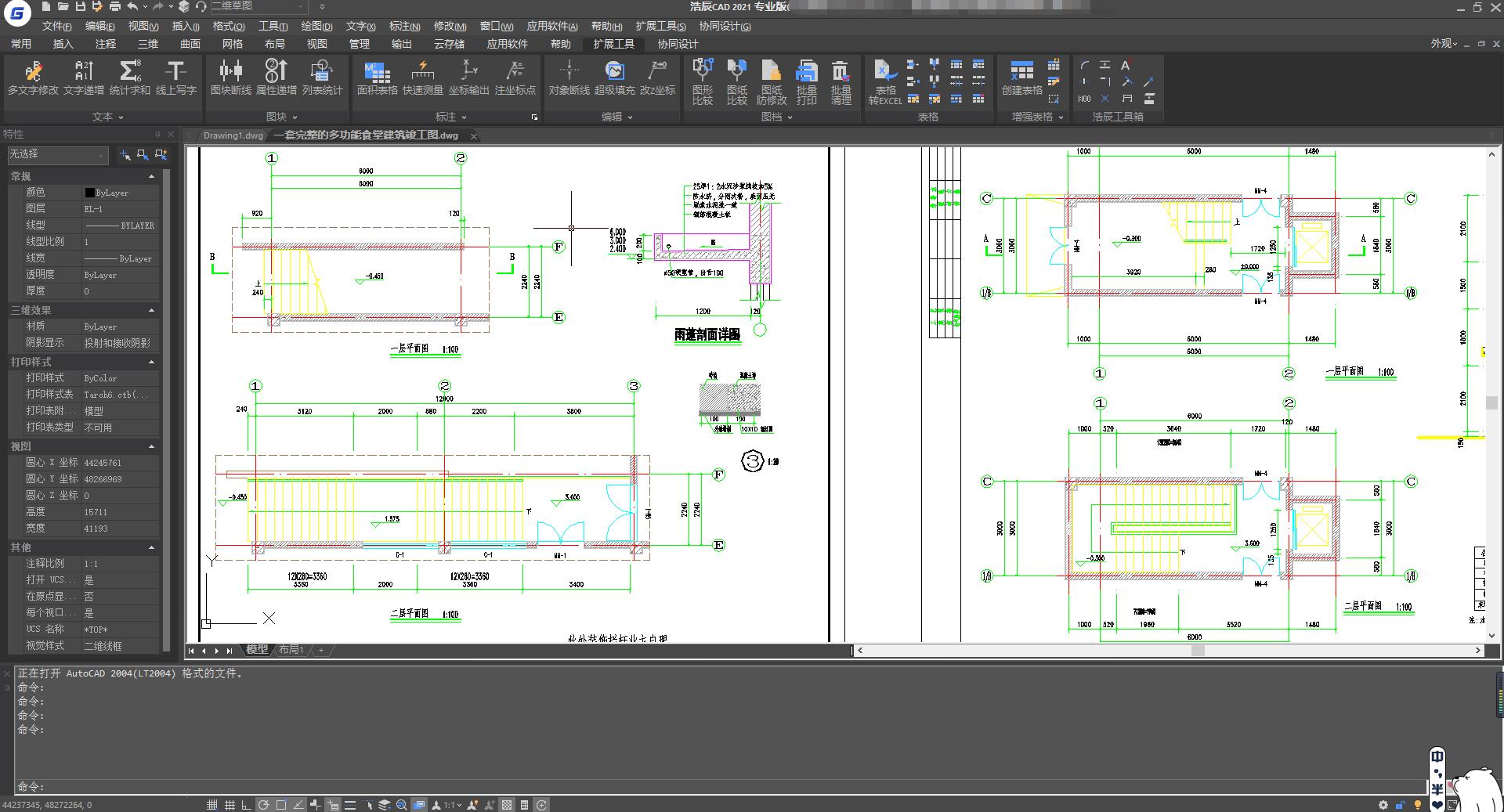1504x812 pixels.
Task: Open the 列表统计 list statistics tool
Action: pyautogui.click(x=322, y=78)
